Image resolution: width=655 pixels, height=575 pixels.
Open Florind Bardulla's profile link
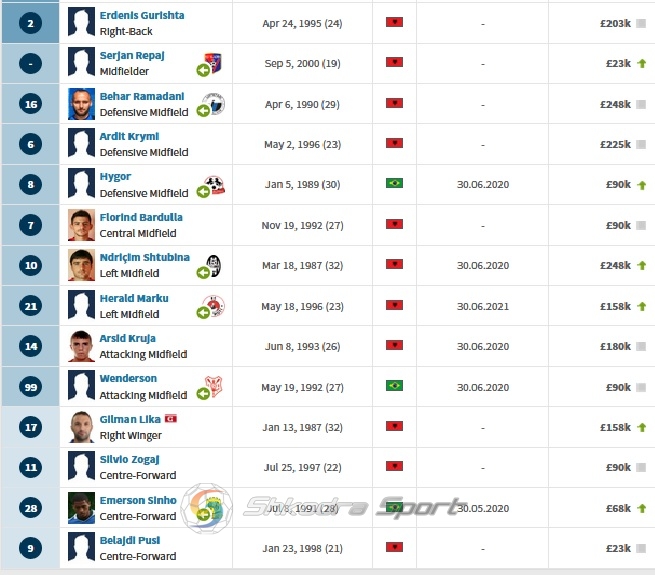[141, 217]
